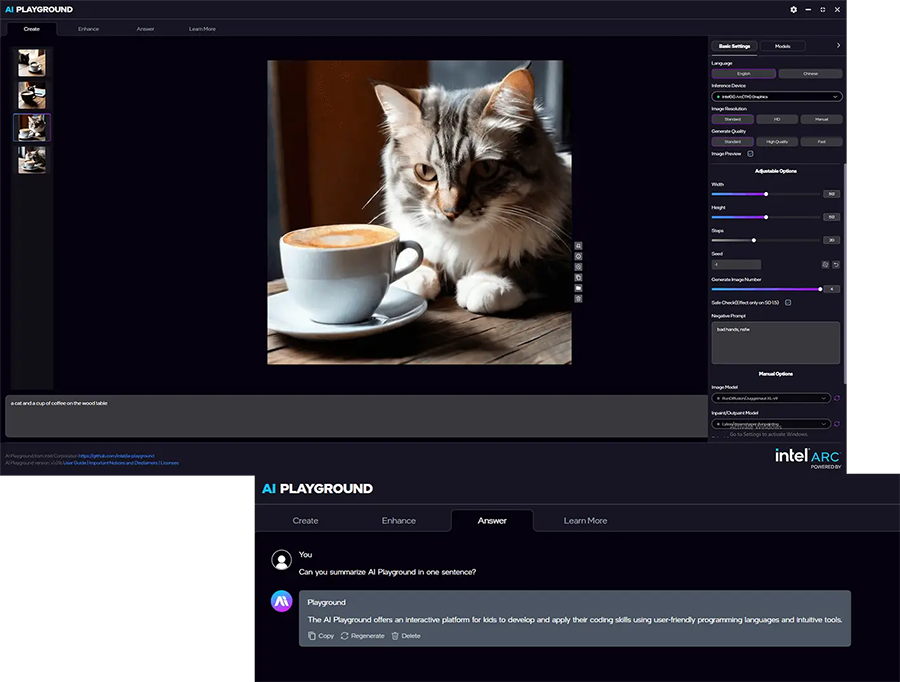Click Regenerate under the Playground answer
900x682 pixels.
click(x=362, y=636)
